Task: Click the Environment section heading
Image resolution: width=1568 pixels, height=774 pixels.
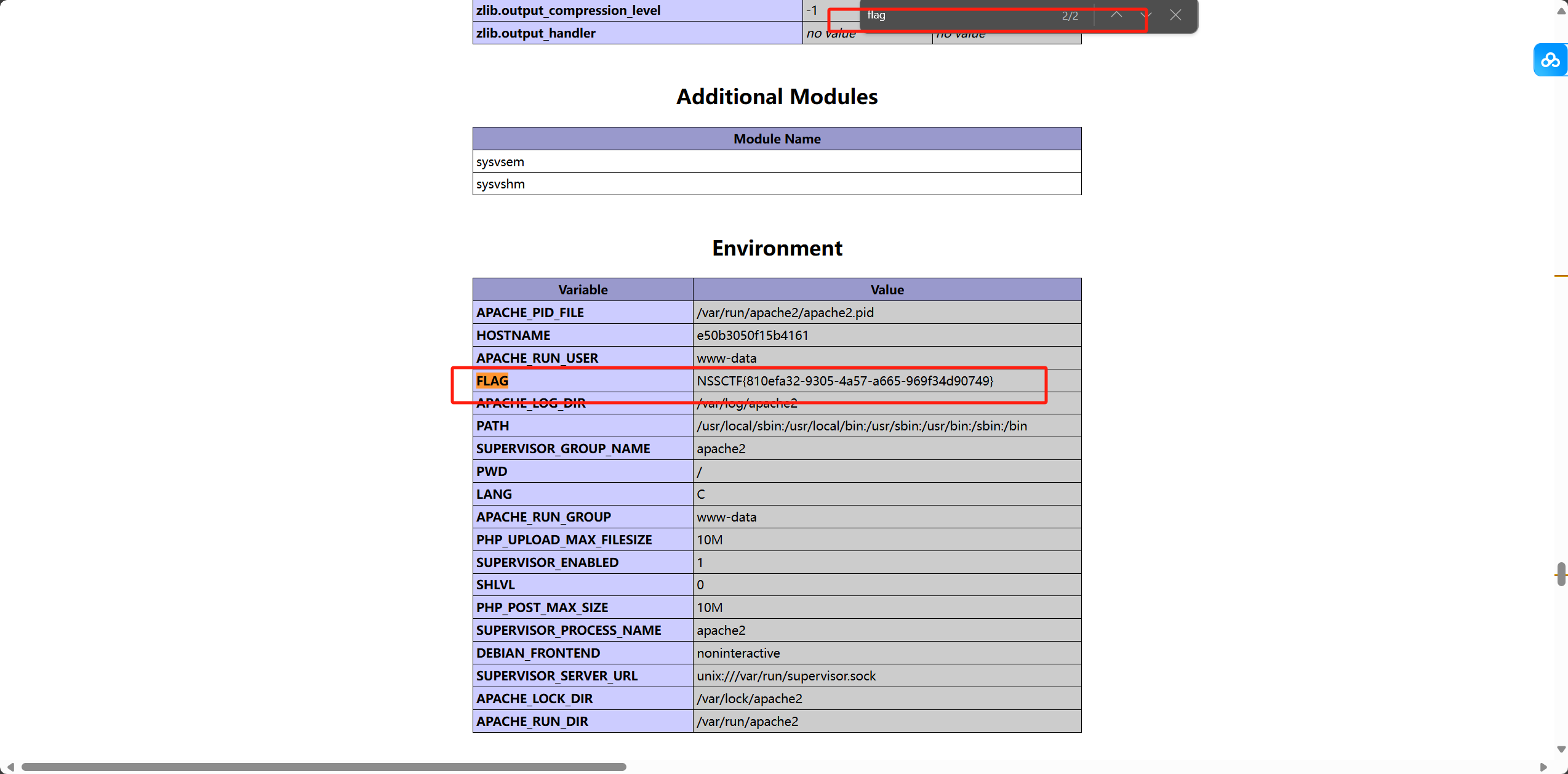Action: point(777,248)
